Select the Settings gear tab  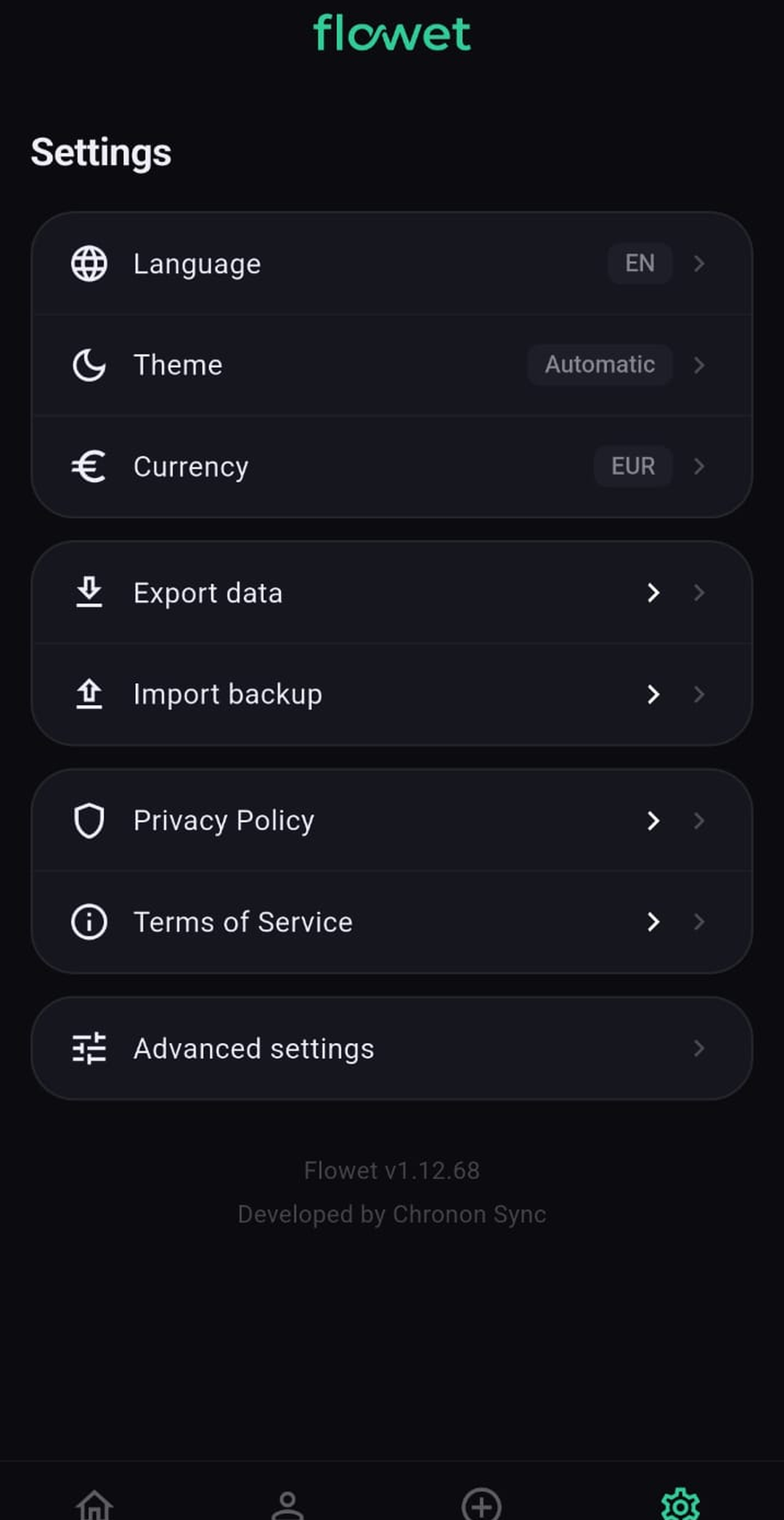tap(680, 1505)
